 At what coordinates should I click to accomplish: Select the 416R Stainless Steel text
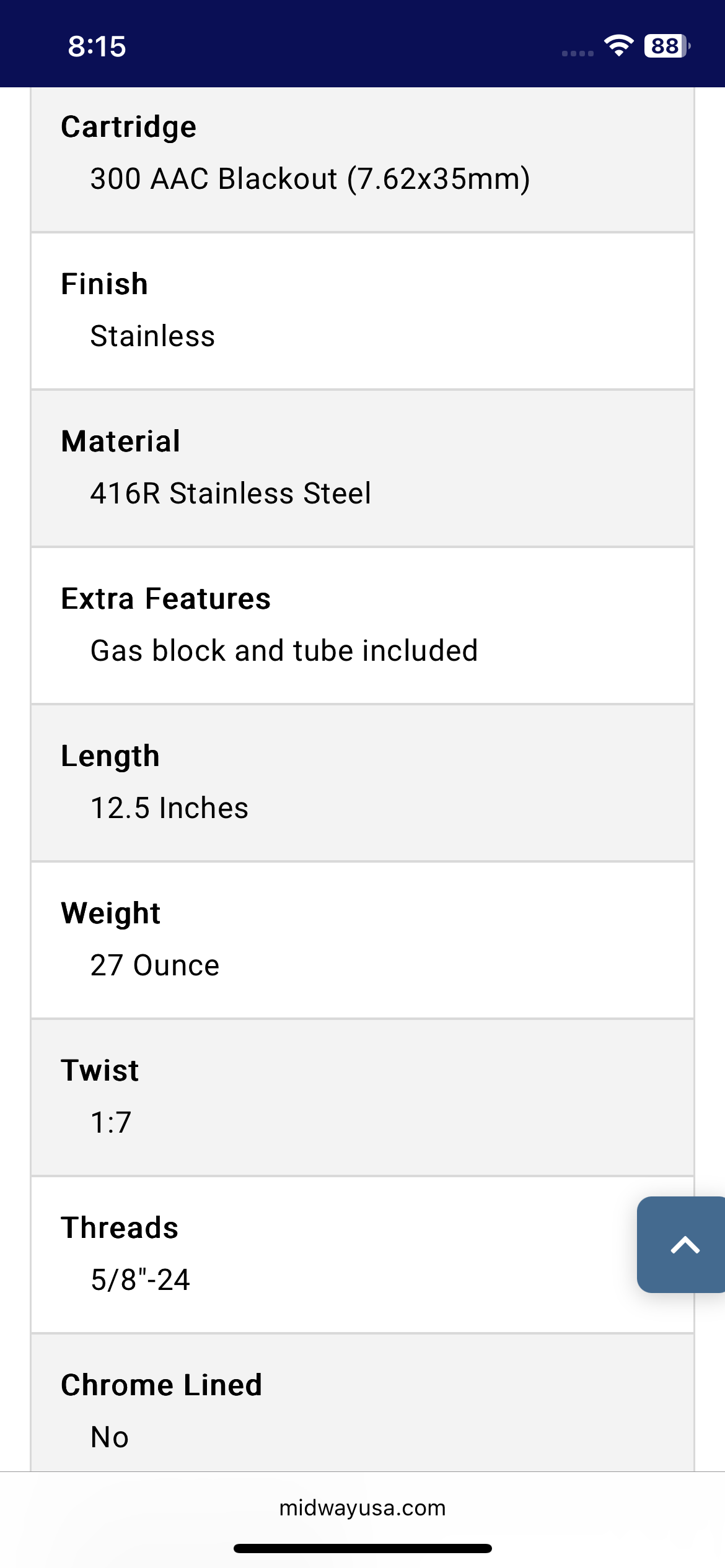click(231, 494)
